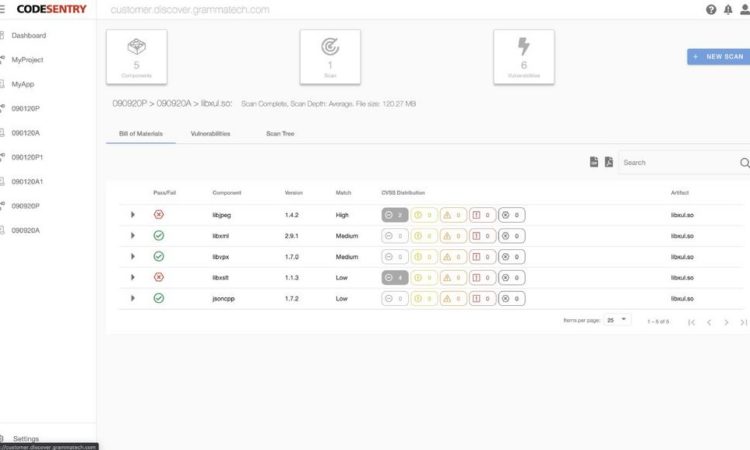Screen dimensions: 750x450
Task: Expand the libxslt row
Action: [x=132, y=277]
